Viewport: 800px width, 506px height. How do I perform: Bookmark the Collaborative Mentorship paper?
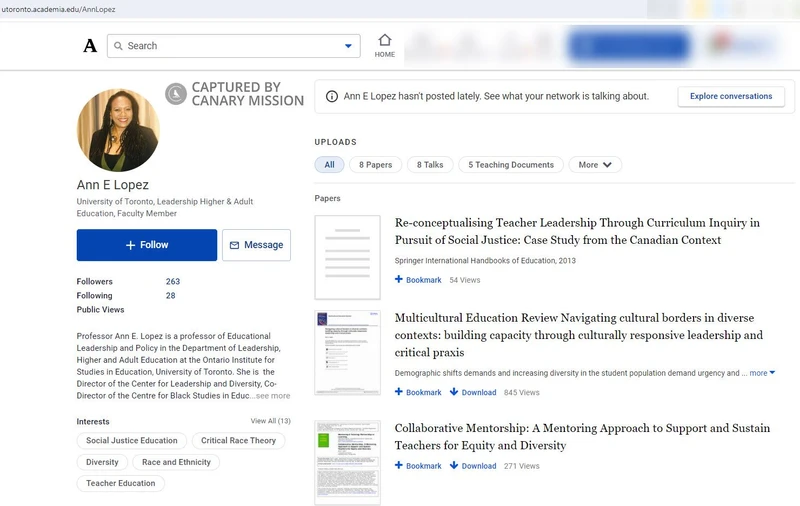click(x=418, y=466)
